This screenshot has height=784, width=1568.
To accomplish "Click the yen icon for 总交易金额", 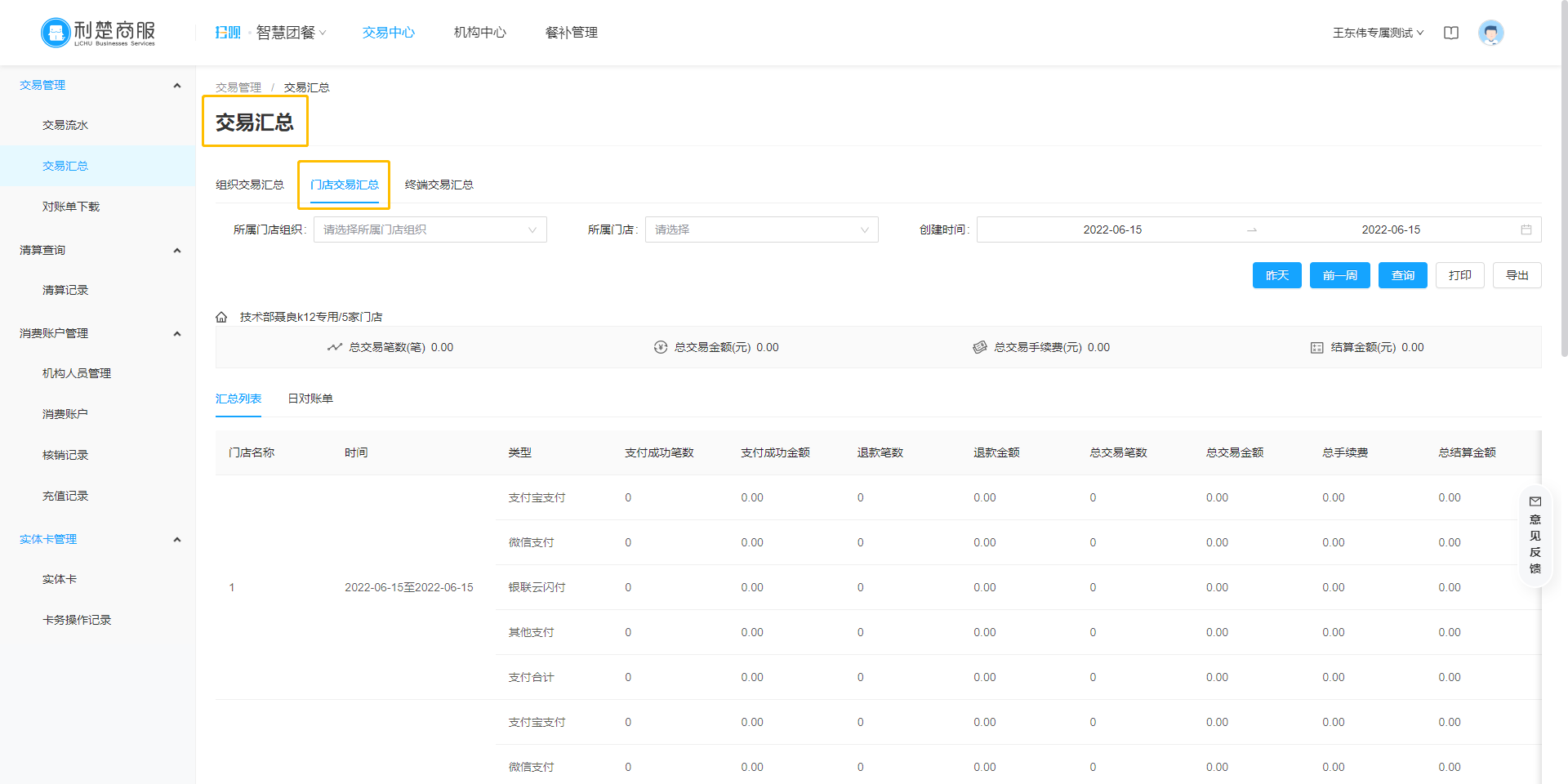I will 661,347.
